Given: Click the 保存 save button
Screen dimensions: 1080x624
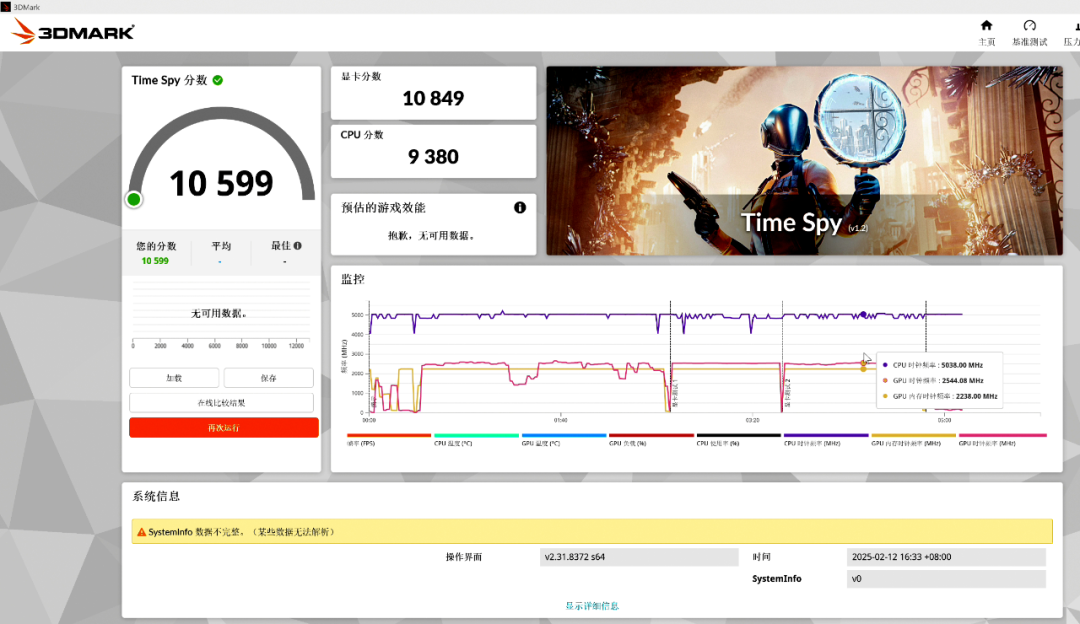Looking at the screenshot, I should [269, 378].
